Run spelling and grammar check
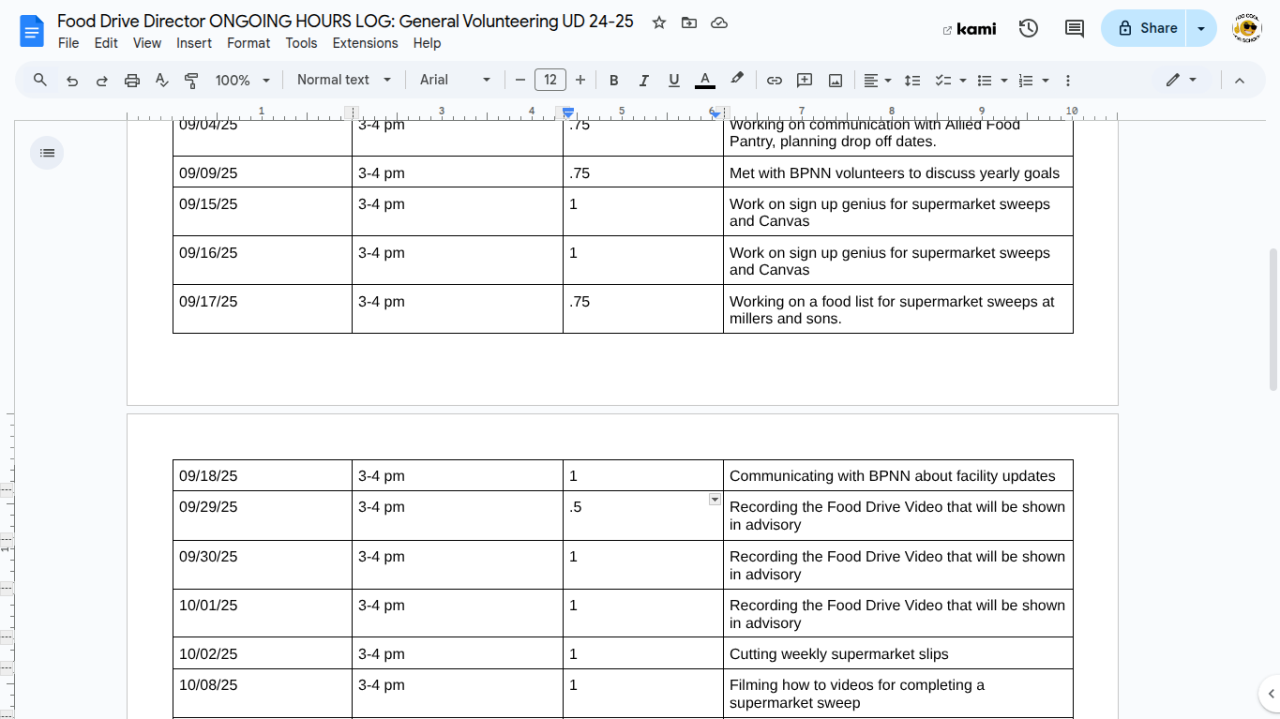The image size is (1280, 719). [x=162, y=80]
